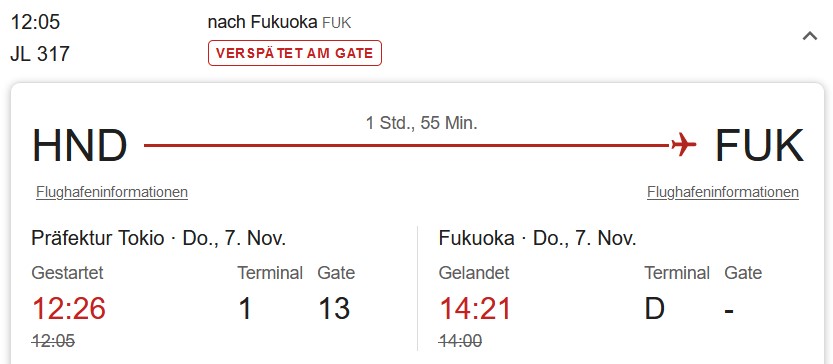Click the 1 Std., 55 Min. duration
The height and width of the screenshot is (364, 833).
coord(422,123)
